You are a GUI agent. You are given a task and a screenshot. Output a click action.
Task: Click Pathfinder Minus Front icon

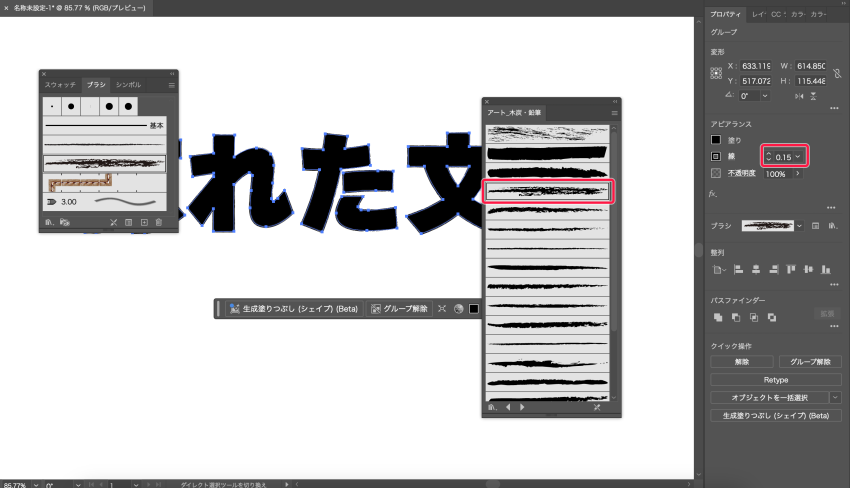coord(736,317)
